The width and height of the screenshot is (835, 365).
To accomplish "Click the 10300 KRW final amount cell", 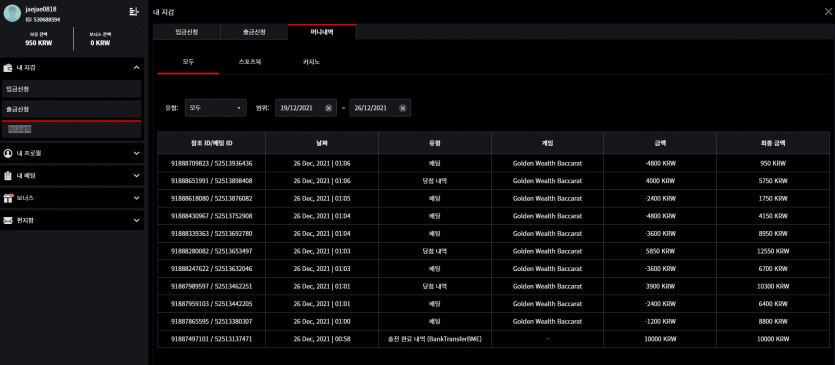I will click(x=773, y=286).
